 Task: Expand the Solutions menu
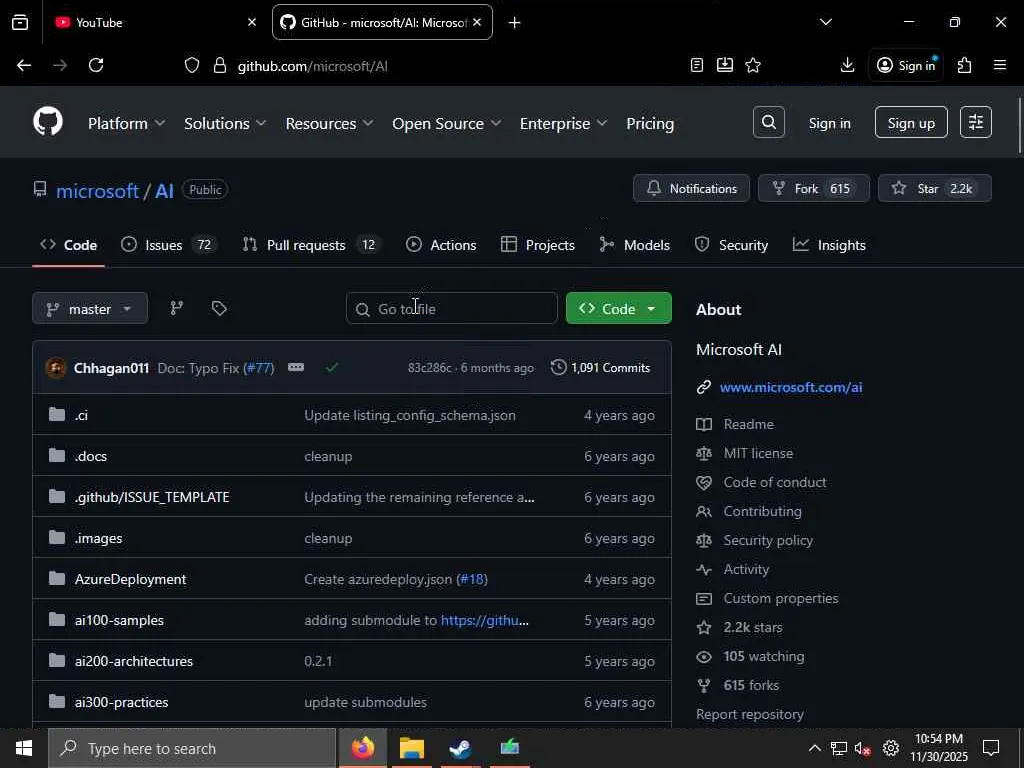[x=225, y=123]
